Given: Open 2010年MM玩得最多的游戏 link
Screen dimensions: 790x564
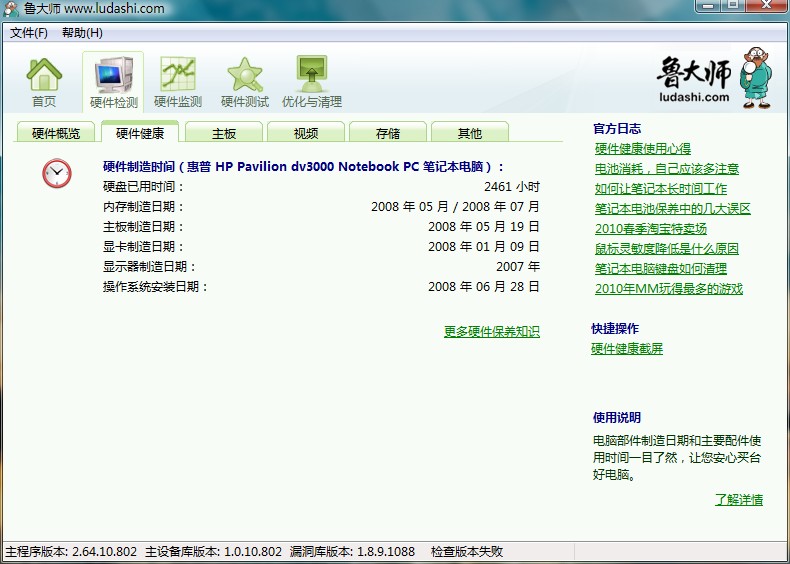Looking at the screenshot, I should pyautogui.click(x=669, y=288).
